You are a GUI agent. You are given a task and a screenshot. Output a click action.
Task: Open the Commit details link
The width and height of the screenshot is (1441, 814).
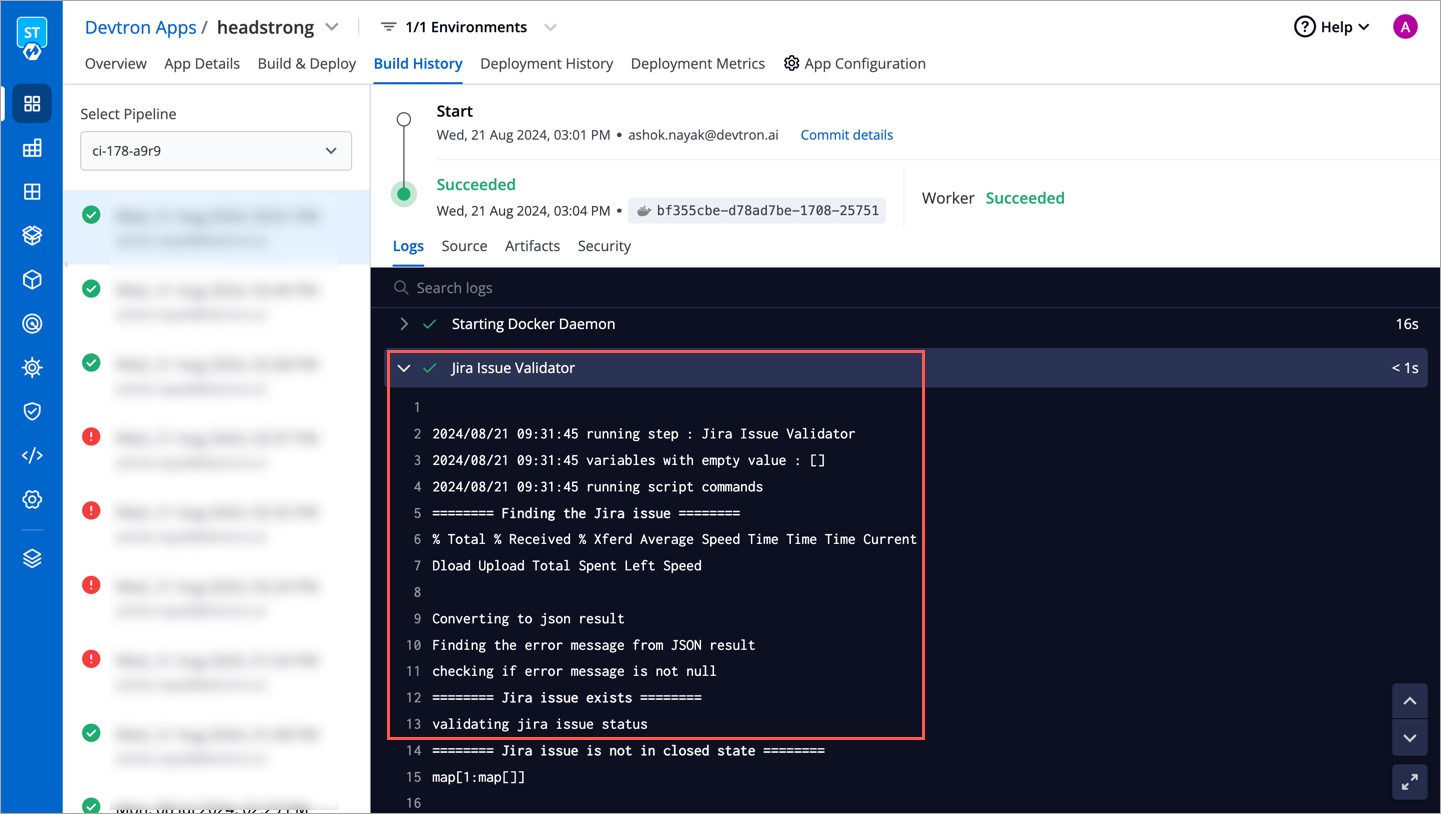tap(846, 134)
